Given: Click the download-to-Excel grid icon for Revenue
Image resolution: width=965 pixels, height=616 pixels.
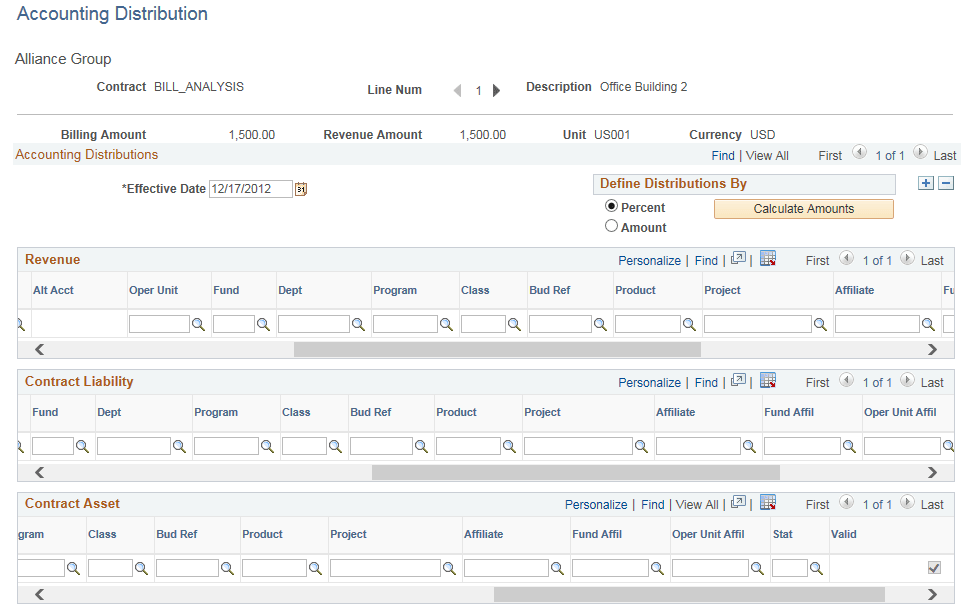Looking at the screenshot, I should point(768,260).
